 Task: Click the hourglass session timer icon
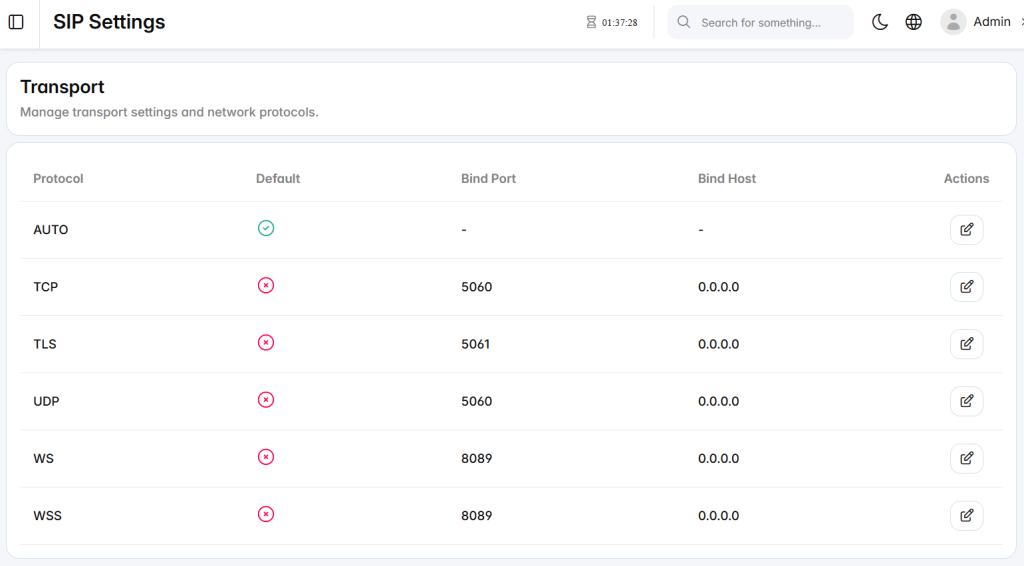(x=591, y=22)
